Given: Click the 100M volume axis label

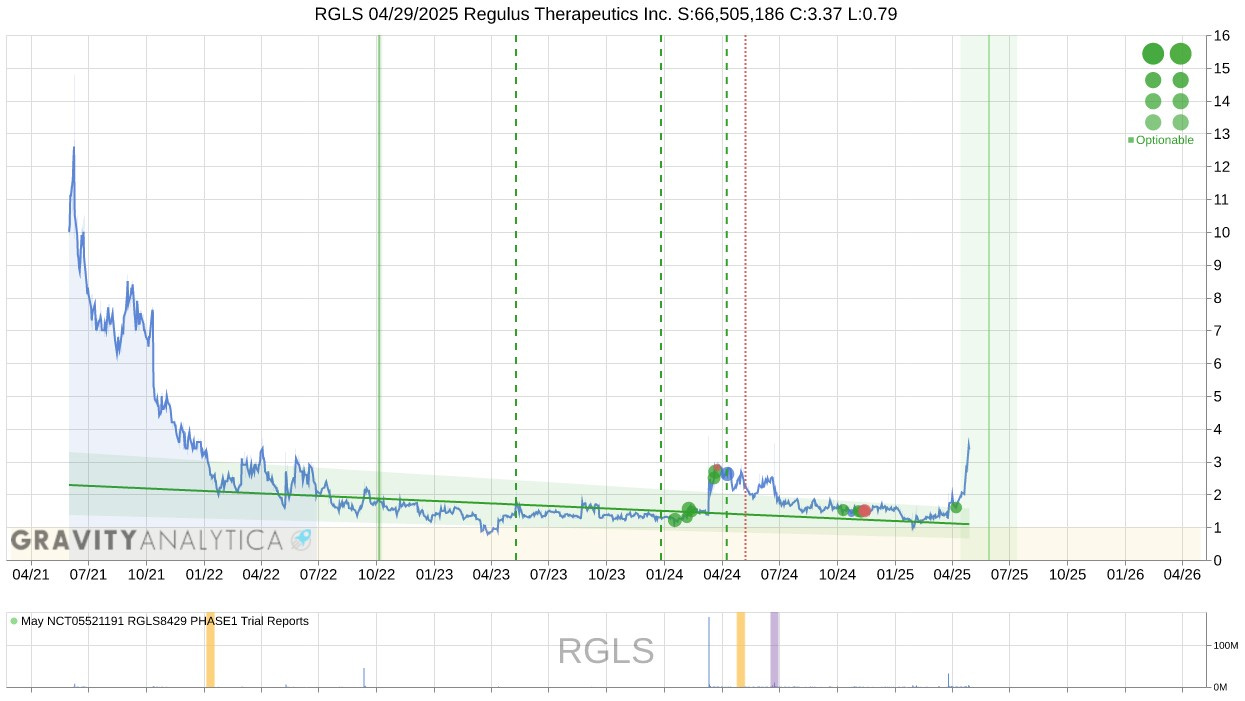Looking at the screenshot, I should (x=1225, y=646).
